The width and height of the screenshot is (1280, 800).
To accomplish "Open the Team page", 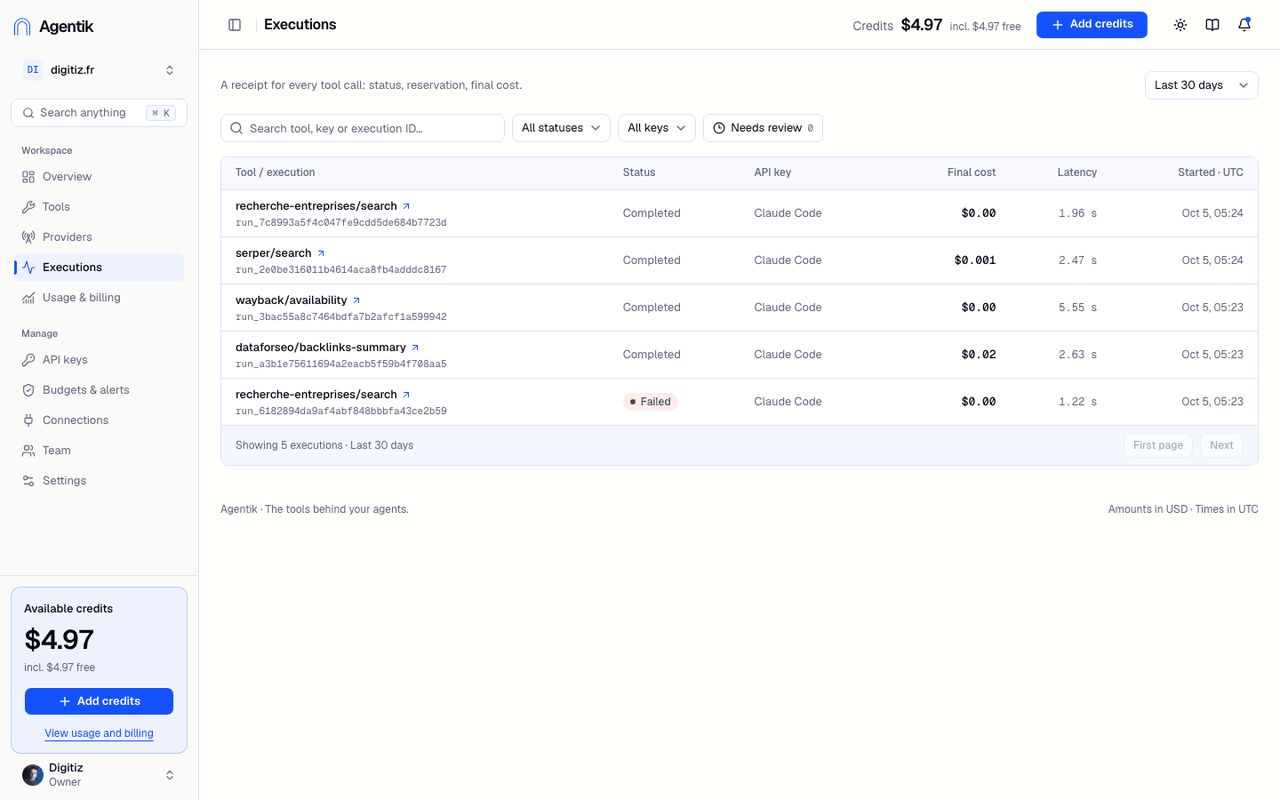I will click(99, 450).
